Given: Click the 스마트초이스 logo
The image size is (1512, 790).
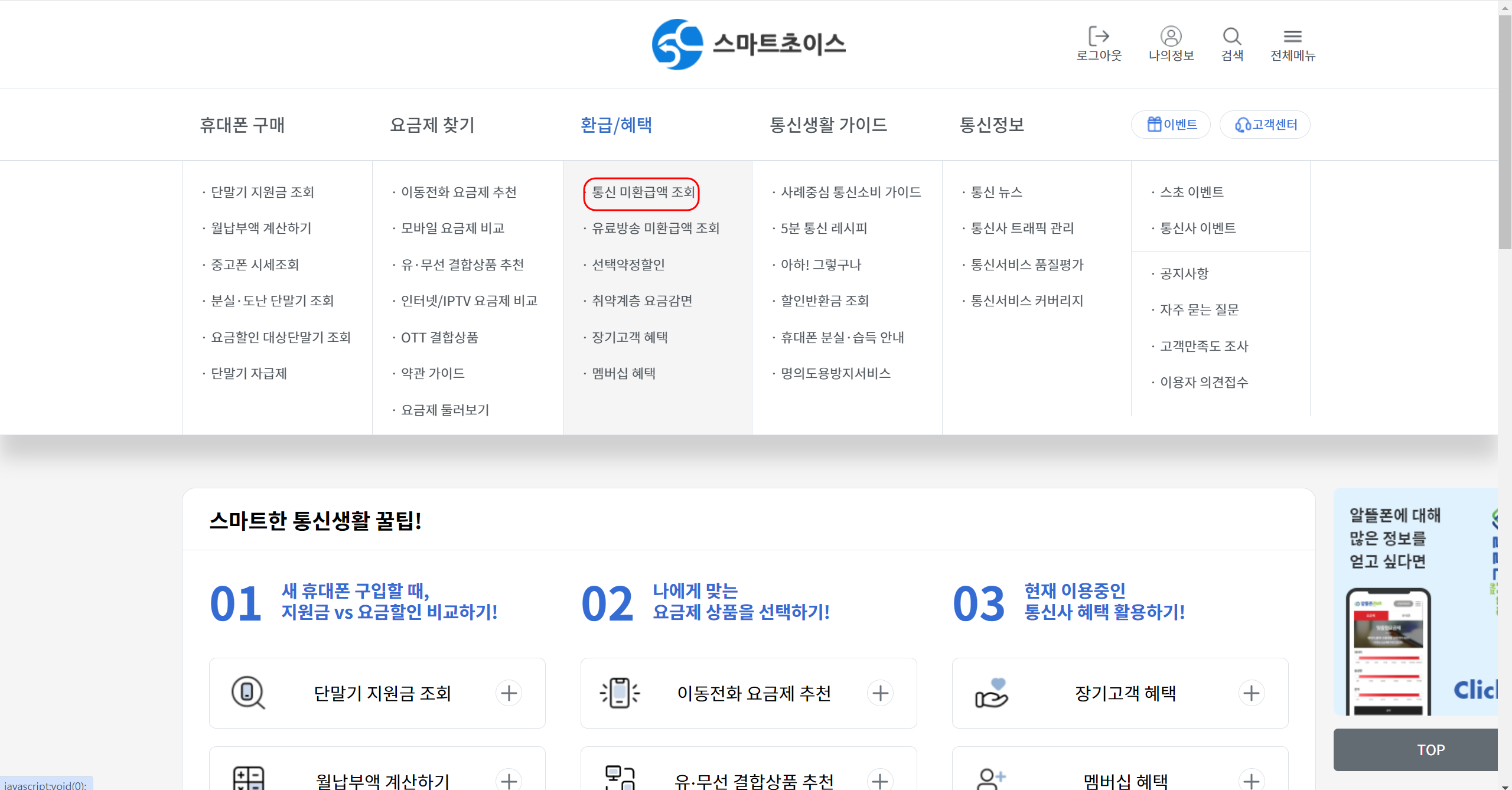Looking at the screenshot, I should pyautogui.click(x=748, y=44).
